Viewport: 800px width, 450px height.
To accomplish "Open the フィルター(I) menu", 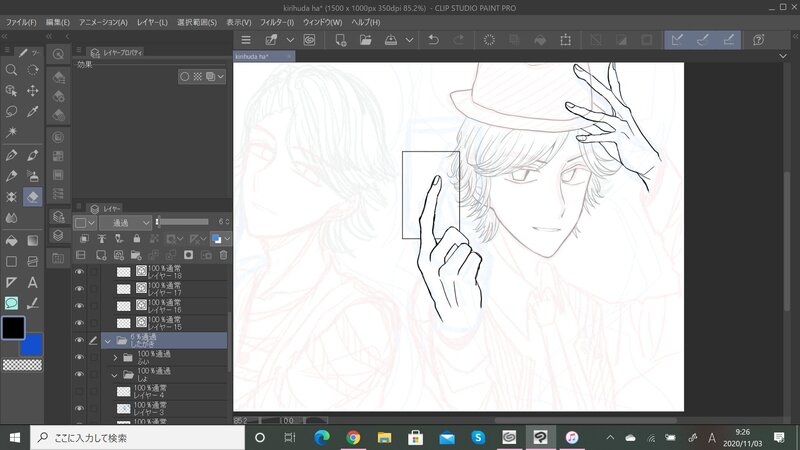I will coord(278,22).
